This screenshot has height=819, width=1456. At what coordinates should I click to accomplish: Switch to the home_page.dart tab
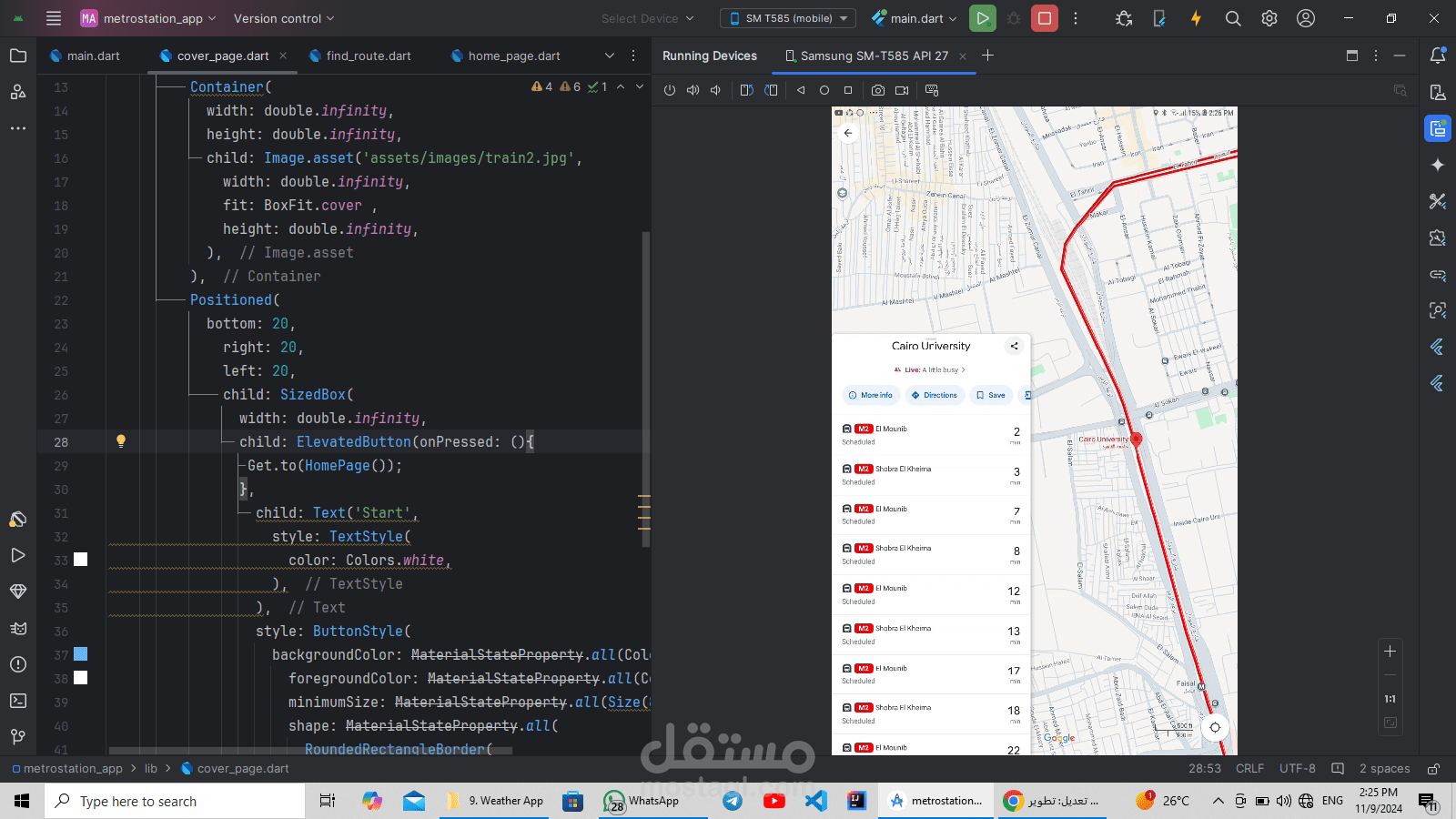(506, 56)
